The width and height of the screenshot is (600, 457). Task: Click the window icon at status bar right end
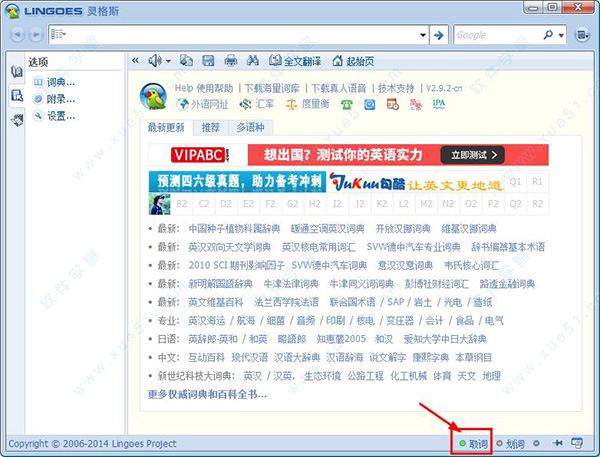[577, 443]
